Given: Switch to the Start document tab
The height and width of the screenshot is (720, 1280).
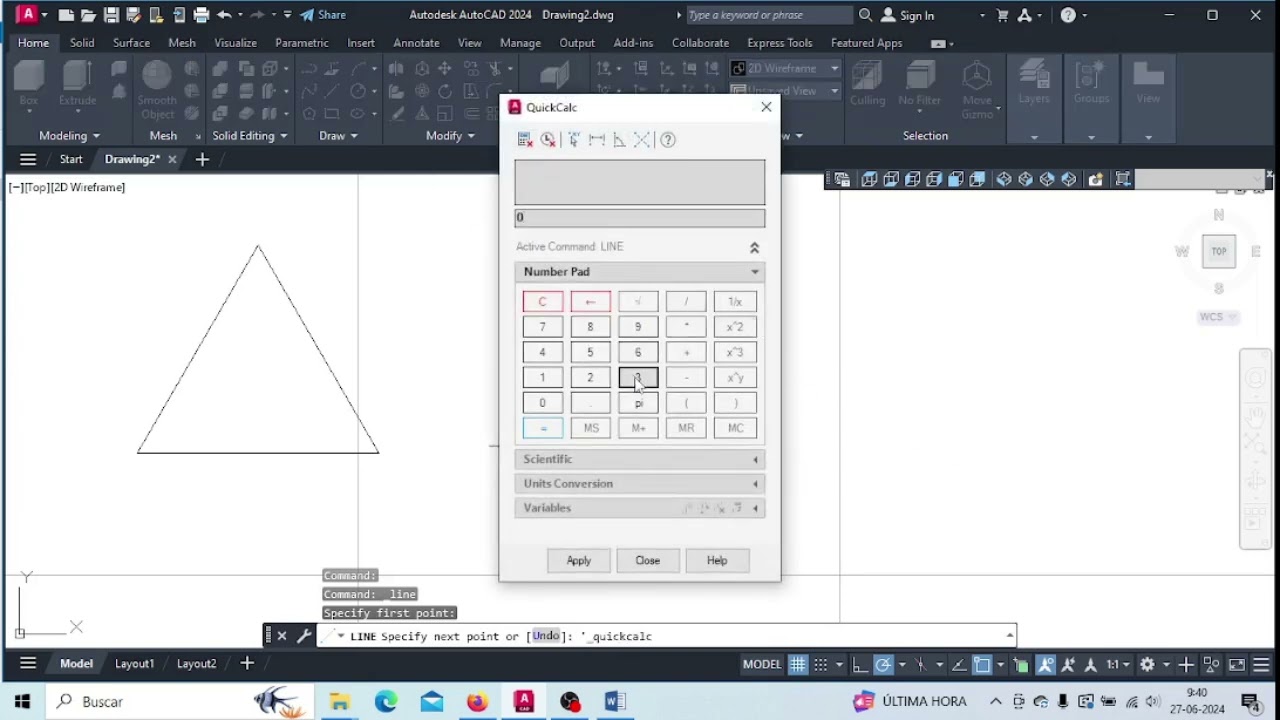Looking at the screenshot, I should (71, 159).
